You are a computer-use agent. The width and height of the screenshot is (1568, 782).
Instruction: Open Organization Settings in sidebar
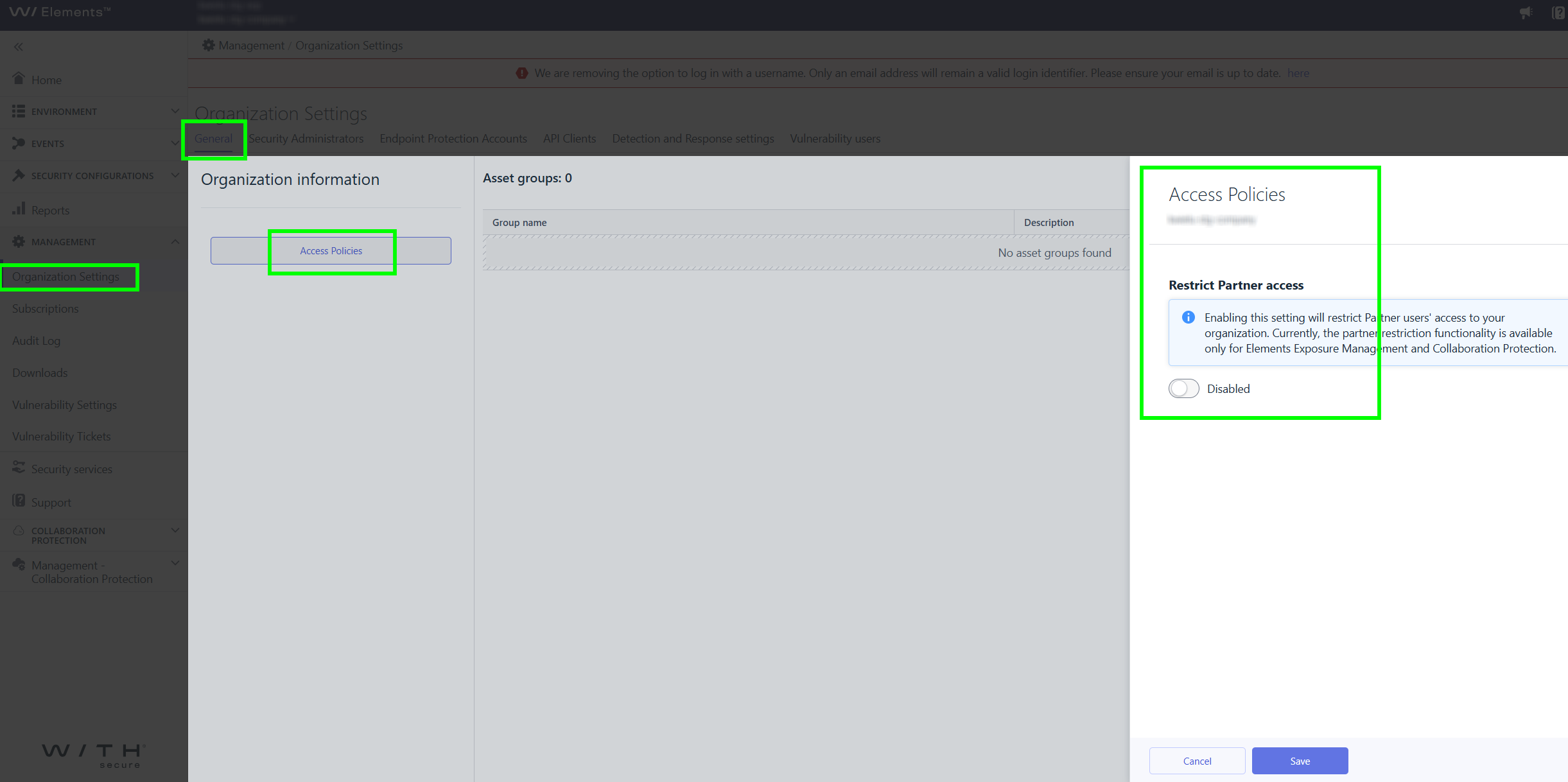pyautogui.click(x=65, y=277)
